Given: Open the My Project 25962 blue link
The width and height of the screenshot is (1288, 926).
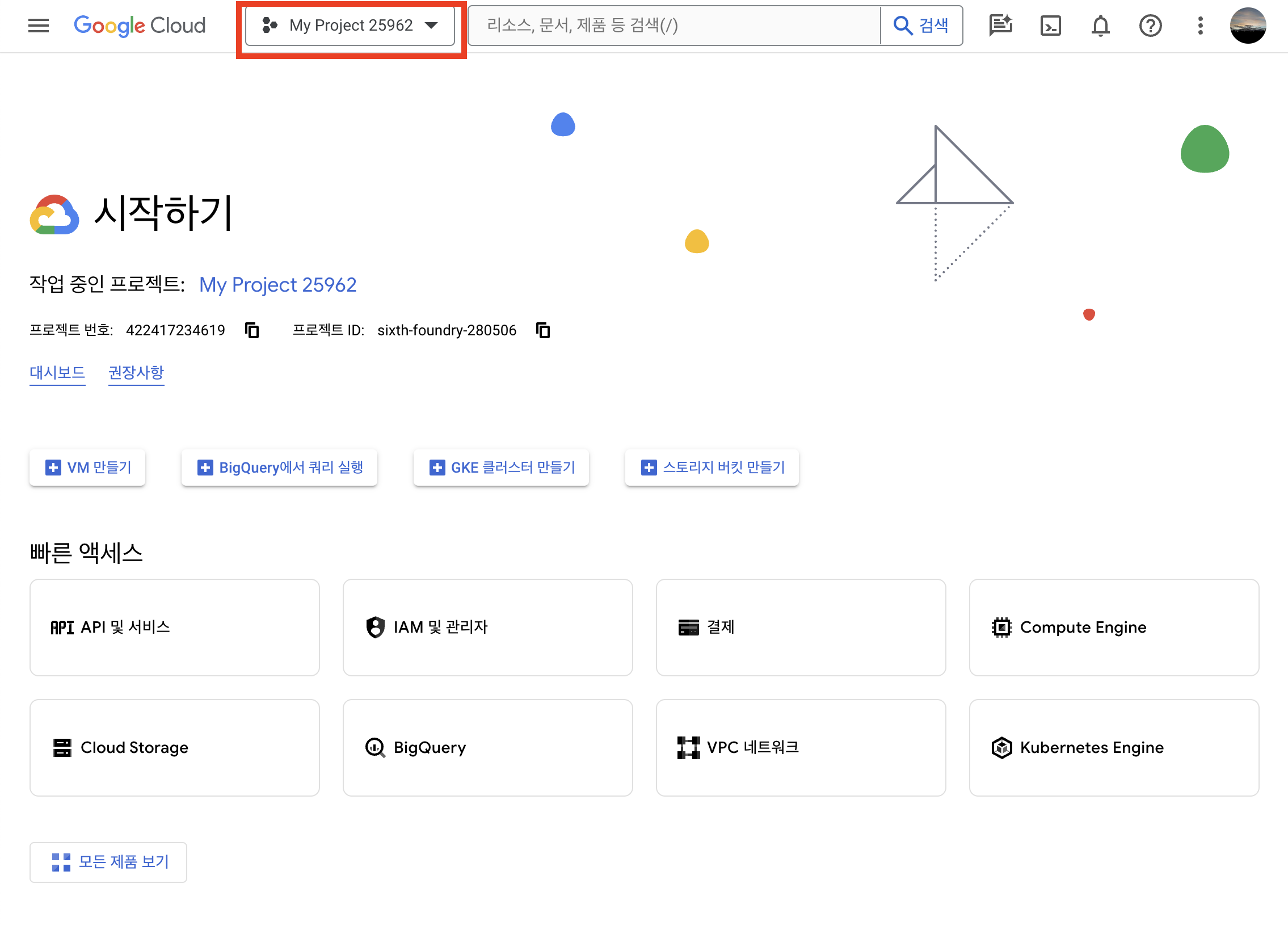Looking at the screenshot, I should (277, 284).
